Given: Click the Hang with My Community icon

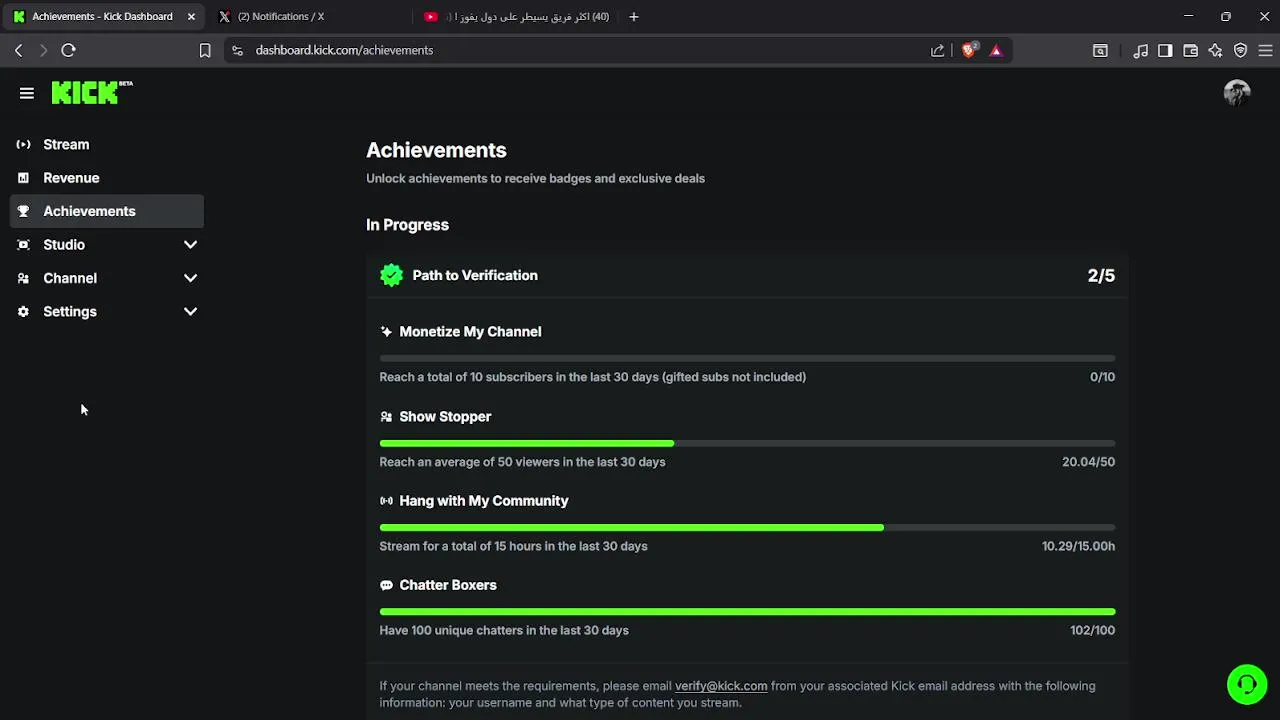Looking at the screenshot, I should (386, 501).
